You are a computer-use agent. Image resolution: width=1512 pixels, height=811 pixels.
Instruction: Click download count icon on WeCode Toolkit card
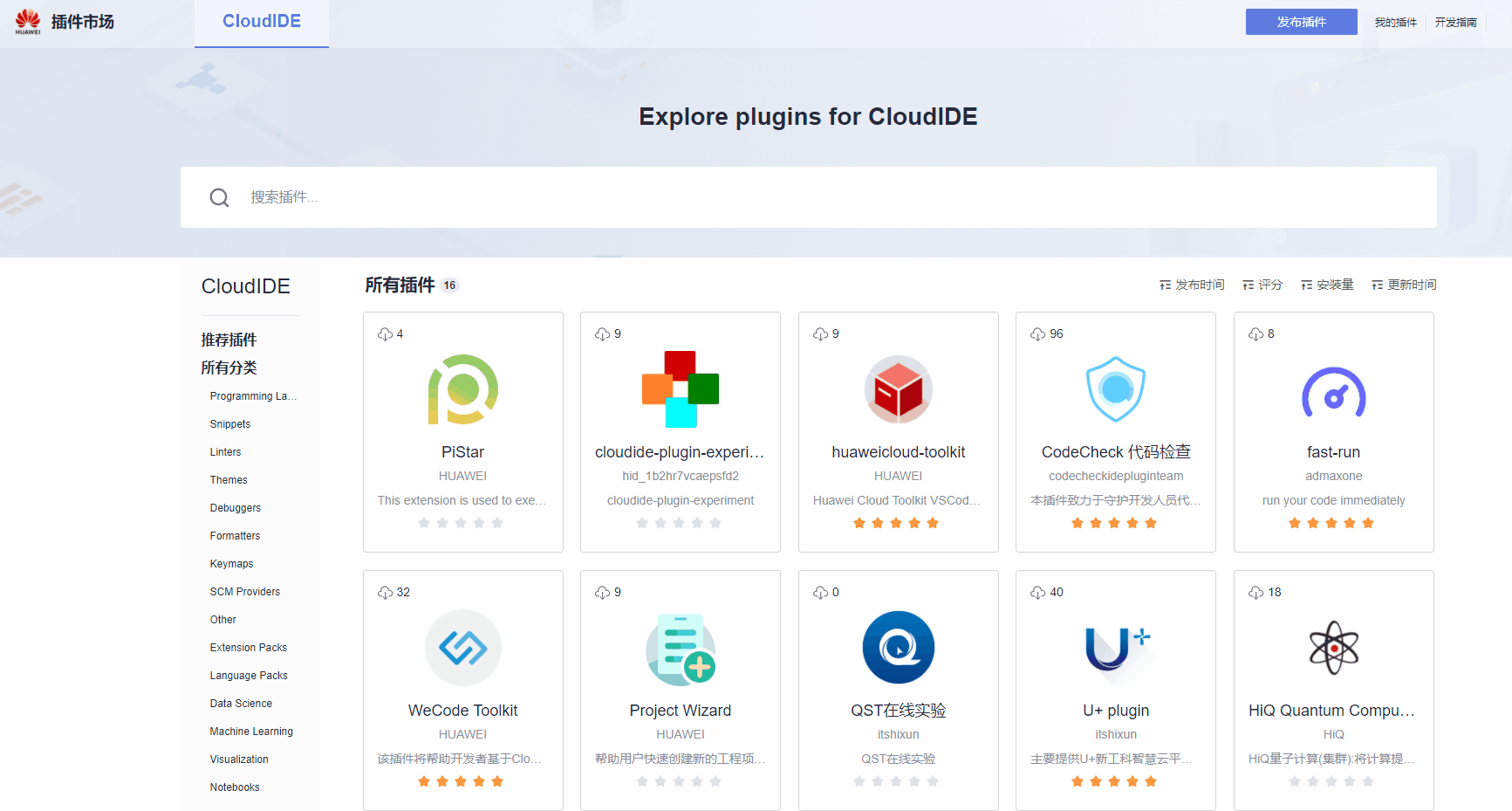(x=385, y=593)
